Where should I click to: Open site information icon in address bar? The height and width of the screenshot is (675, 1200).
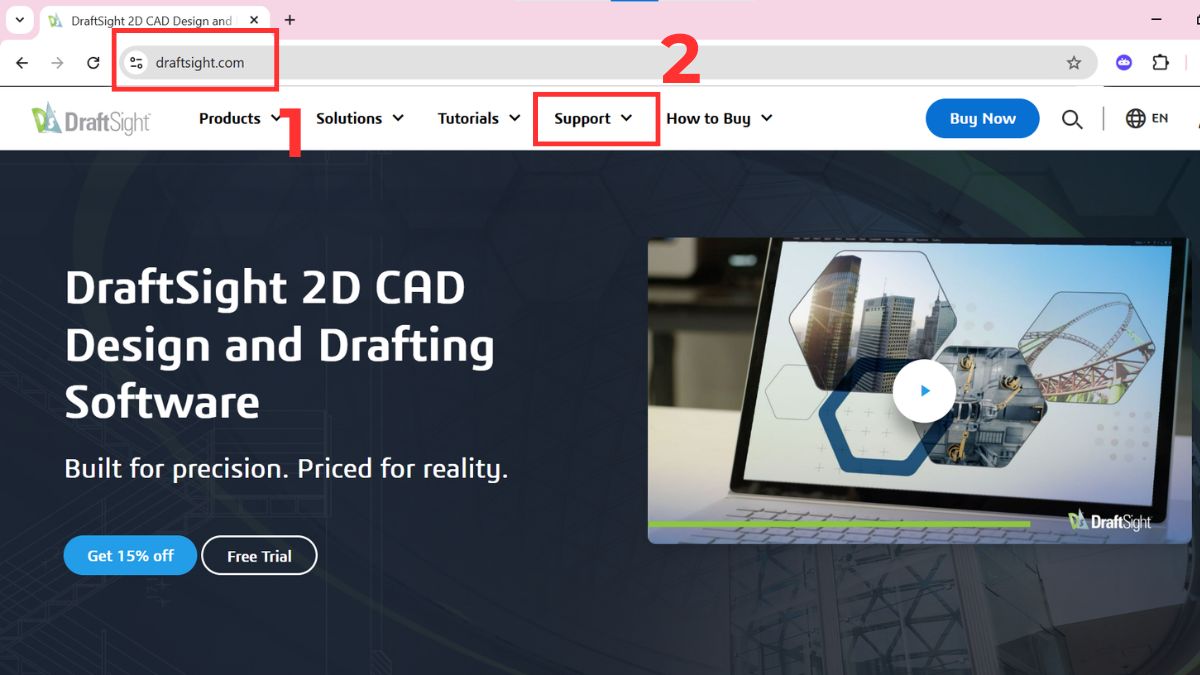(137, 63)
